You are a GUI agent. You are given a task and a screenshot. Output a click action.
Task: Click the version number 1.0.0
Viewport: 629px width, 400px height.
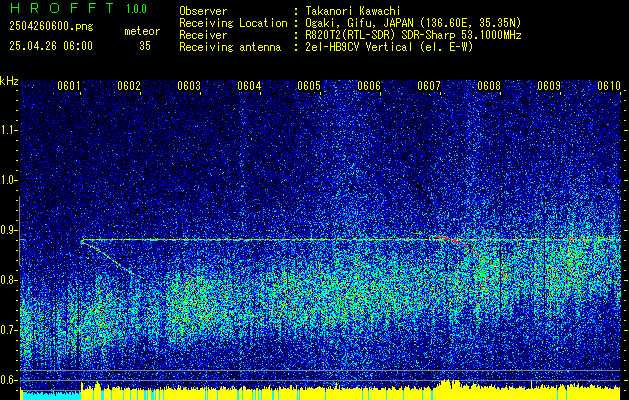click(x=136, y=9)
